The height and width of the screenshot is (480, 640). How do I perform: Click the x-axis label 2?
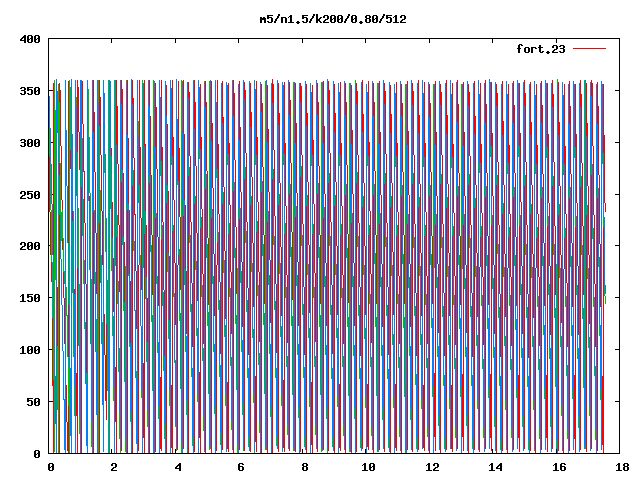pyautogui.click(x=114, y=467)
